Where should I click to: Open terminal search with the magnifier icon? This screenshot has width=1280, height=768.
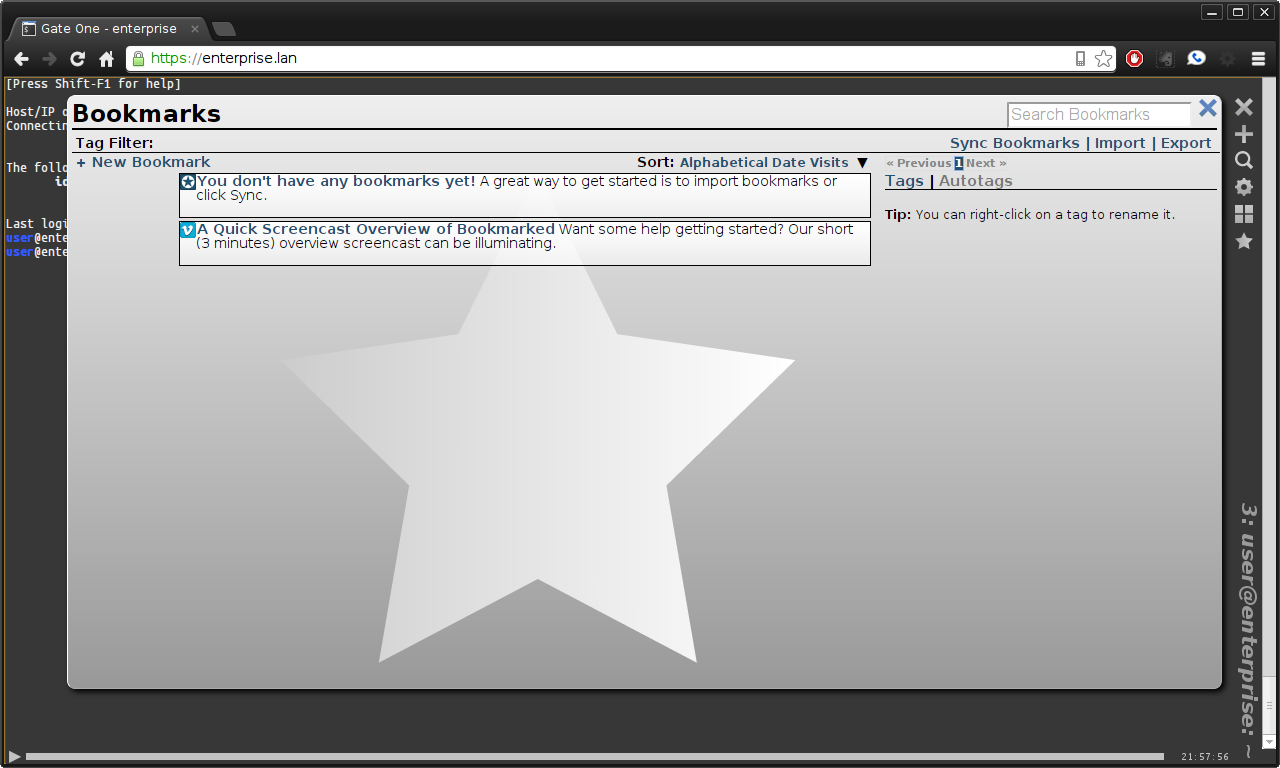pos(1243,160)
